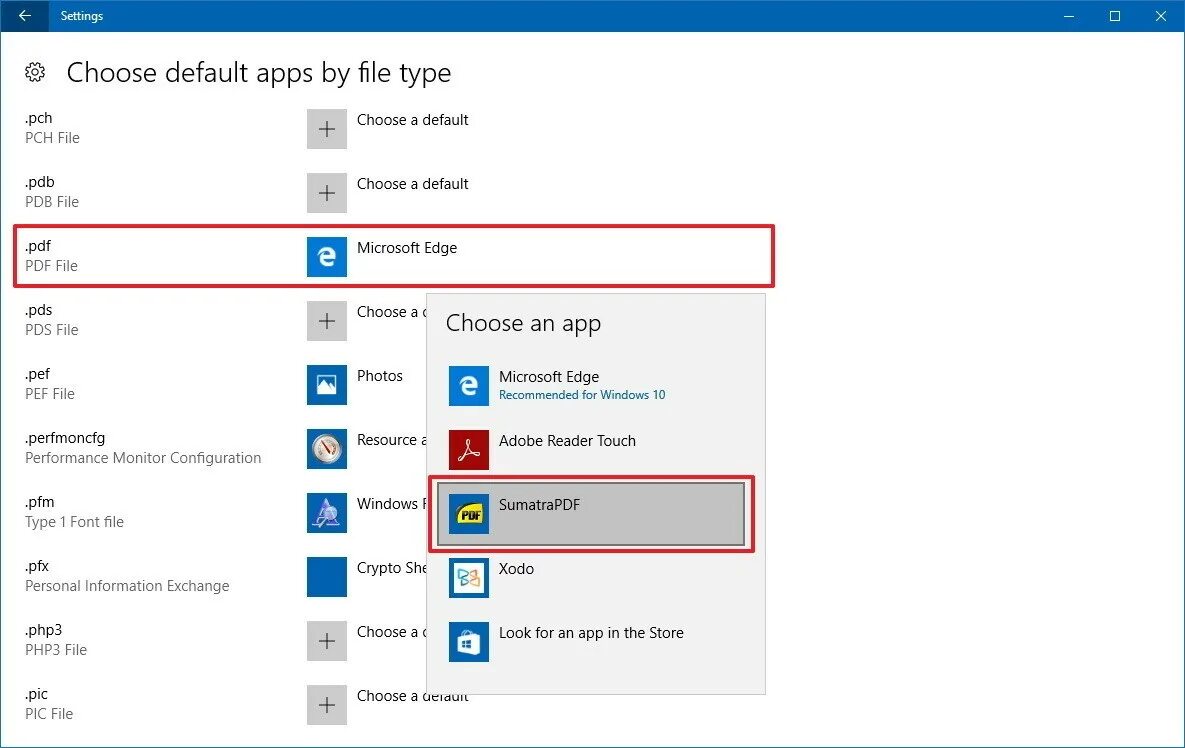Click Choose a default for .pdb

(413, 184)
